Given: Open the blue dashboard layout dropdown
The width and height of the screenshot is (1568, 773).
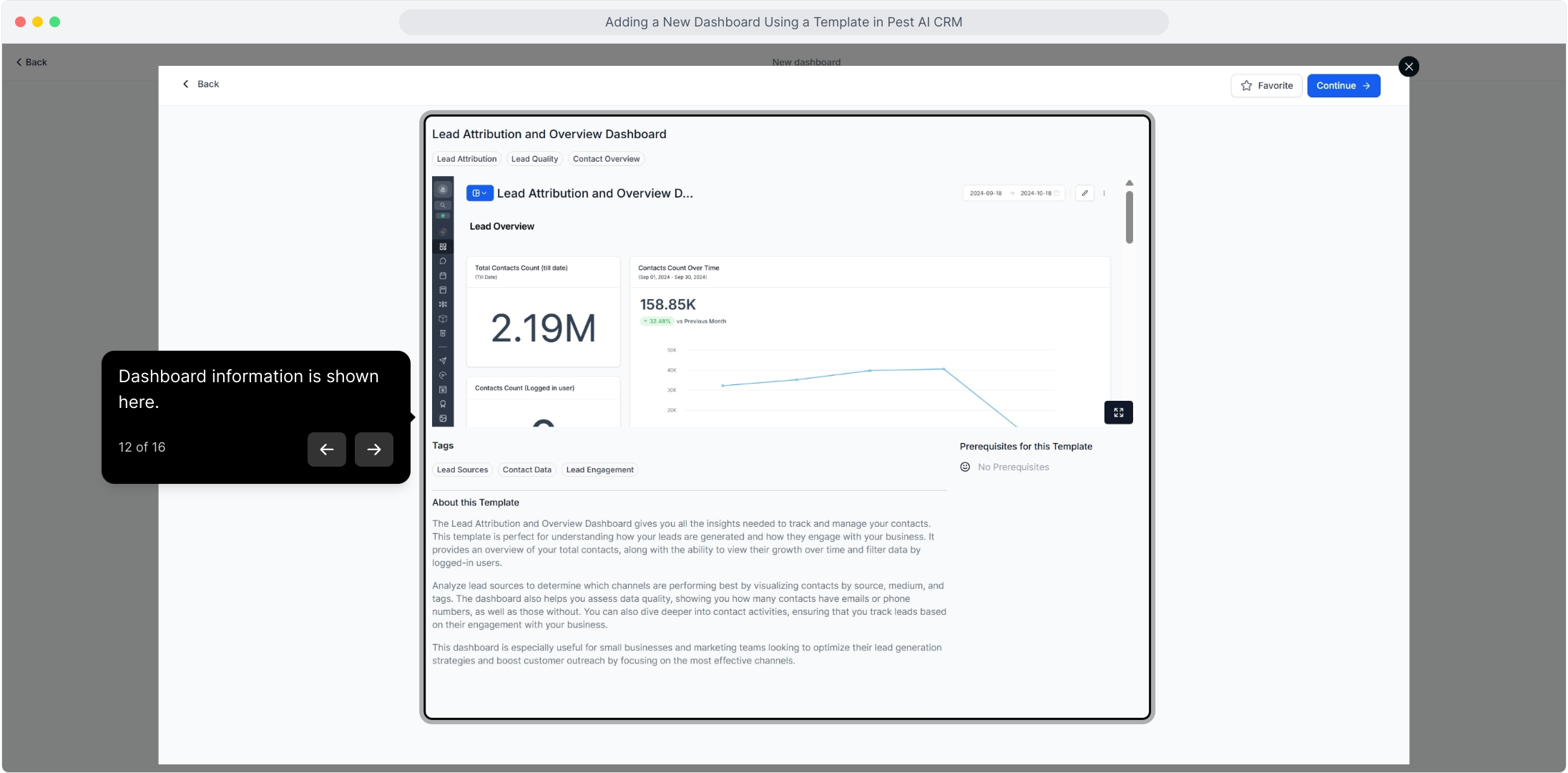Looking at the screenshot, I should (479, 193).
